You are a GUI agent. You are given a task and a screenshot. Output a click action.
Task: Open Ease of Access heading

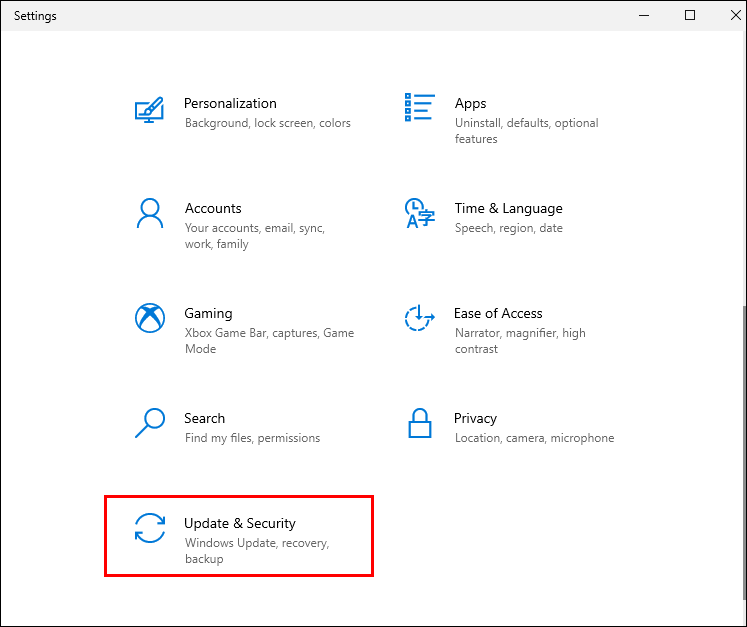(x=498, y=313)
